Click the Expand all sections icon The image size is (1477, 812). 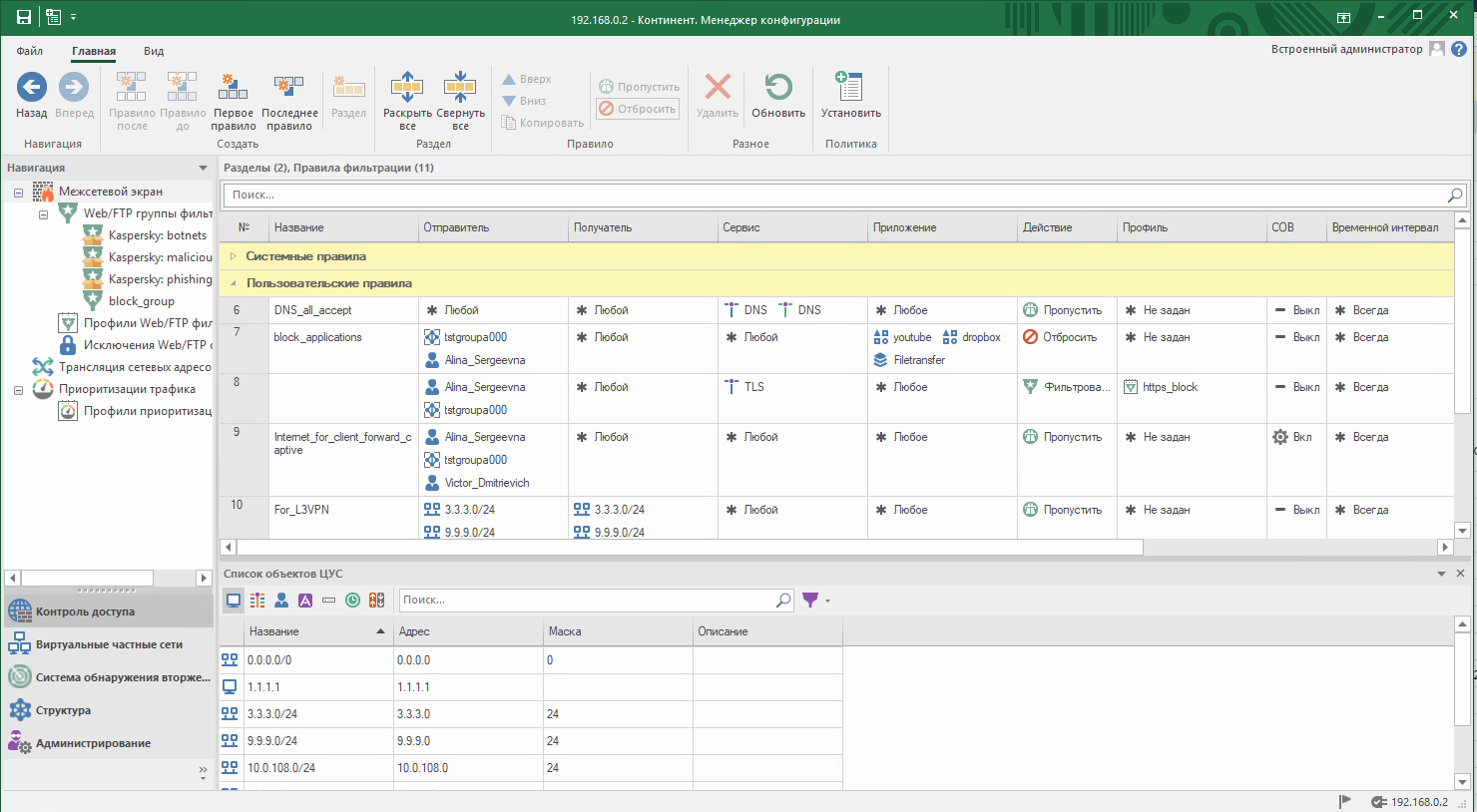(x=406, y=88)
